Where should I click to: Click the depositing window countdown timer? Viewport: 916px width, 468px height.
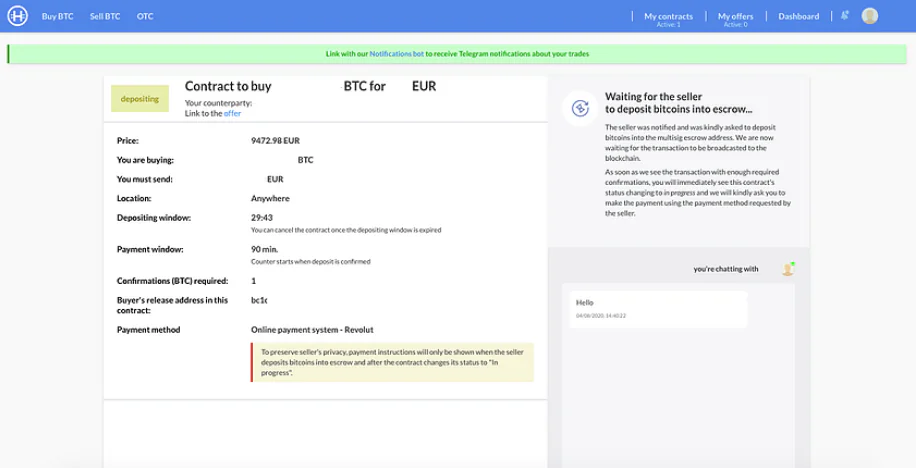[x=262, y=217]
